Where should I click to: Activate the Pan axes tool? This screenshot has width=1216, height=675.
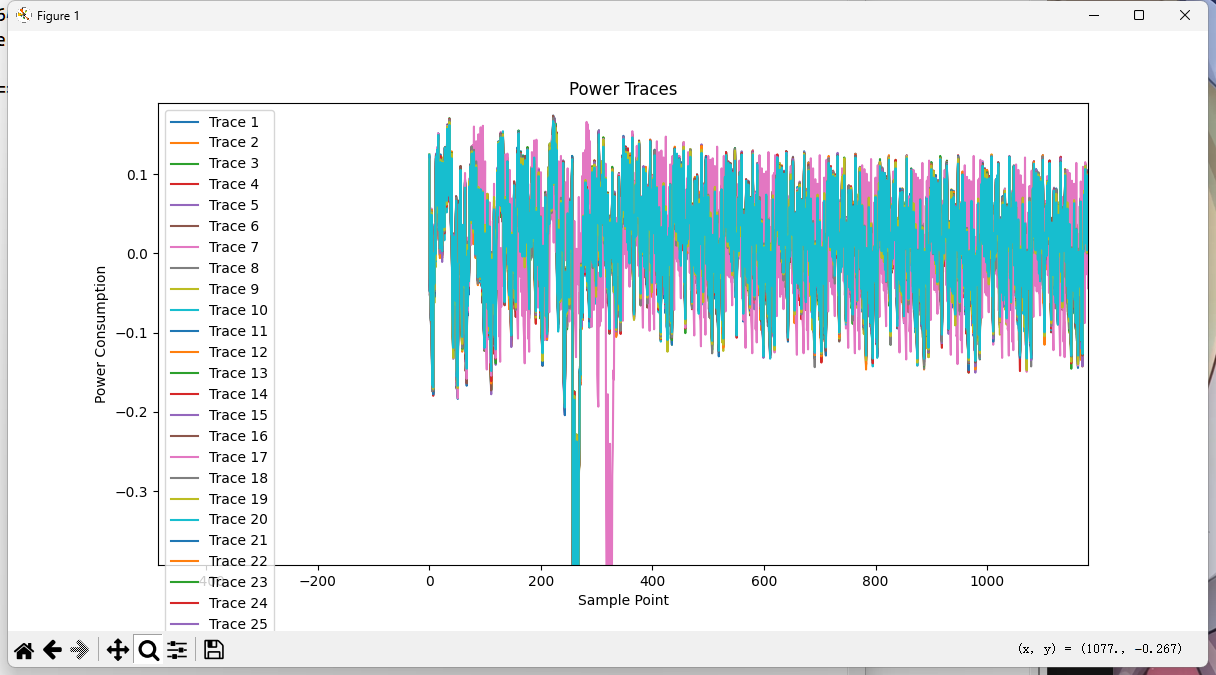coord(117,651)
